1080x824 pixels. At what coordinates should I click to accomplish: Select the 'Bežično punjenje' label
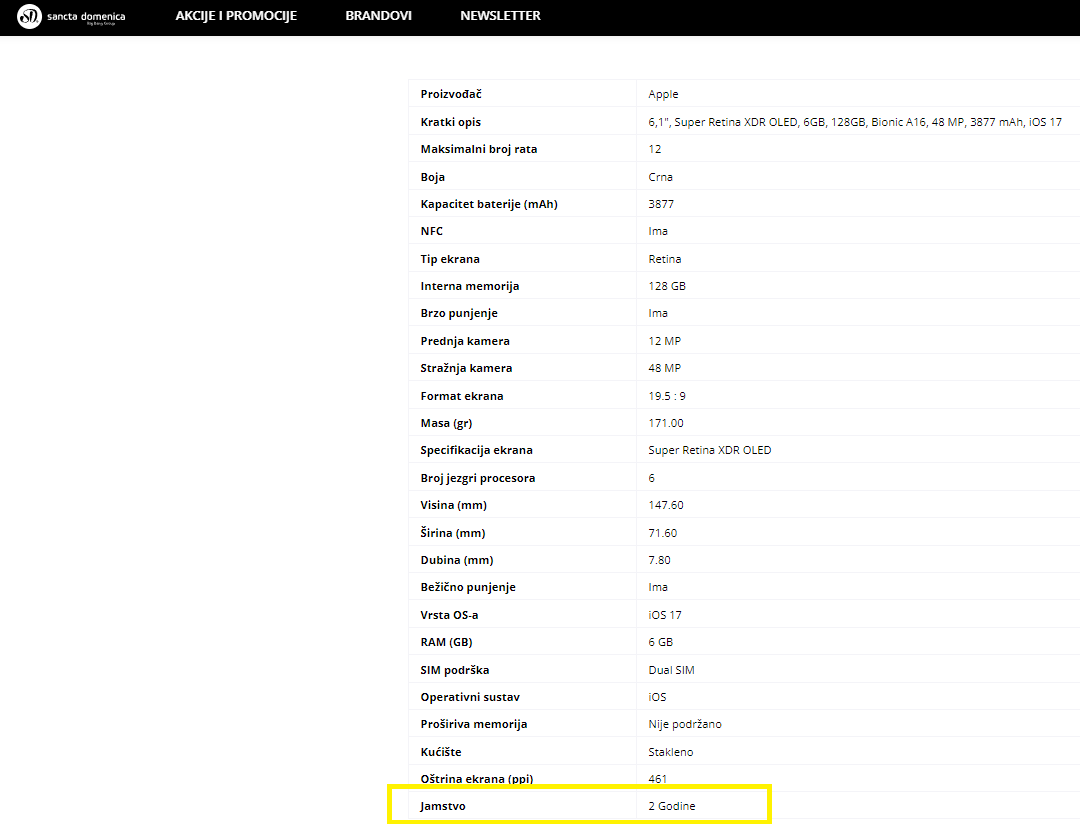(x=468, y=587)
